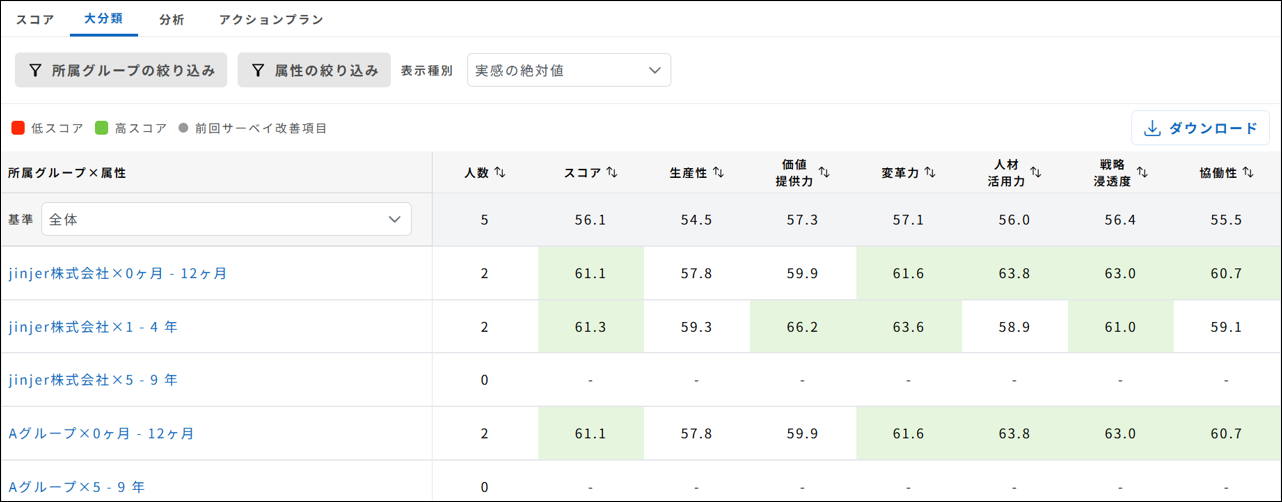
Task: Open jinjer株式会社×1 - 4 年 link
Action: coord(93,326)
